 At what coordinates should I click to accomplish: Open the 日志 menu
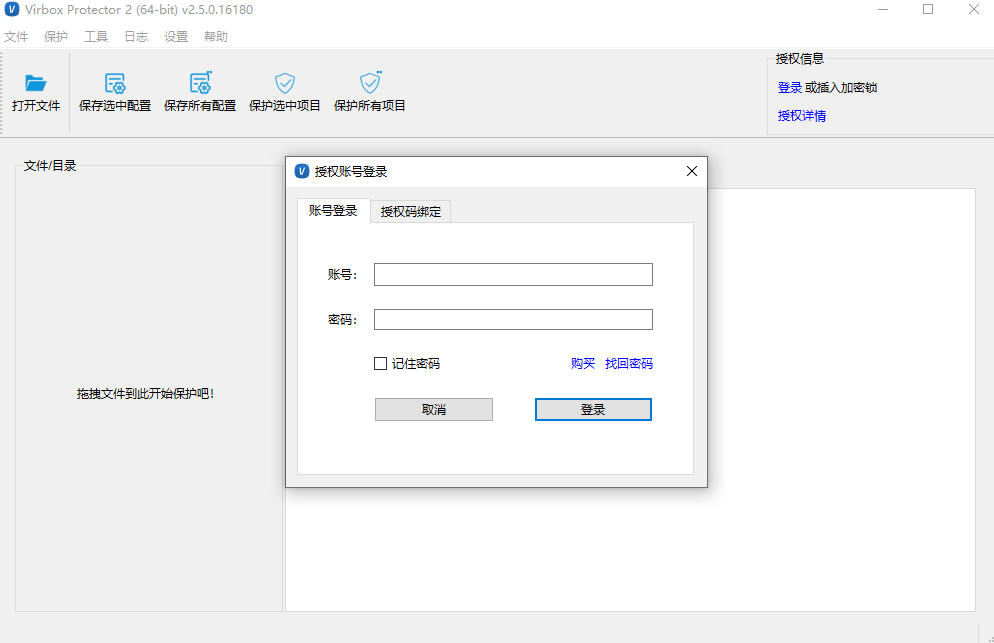(x=136, y=37)
